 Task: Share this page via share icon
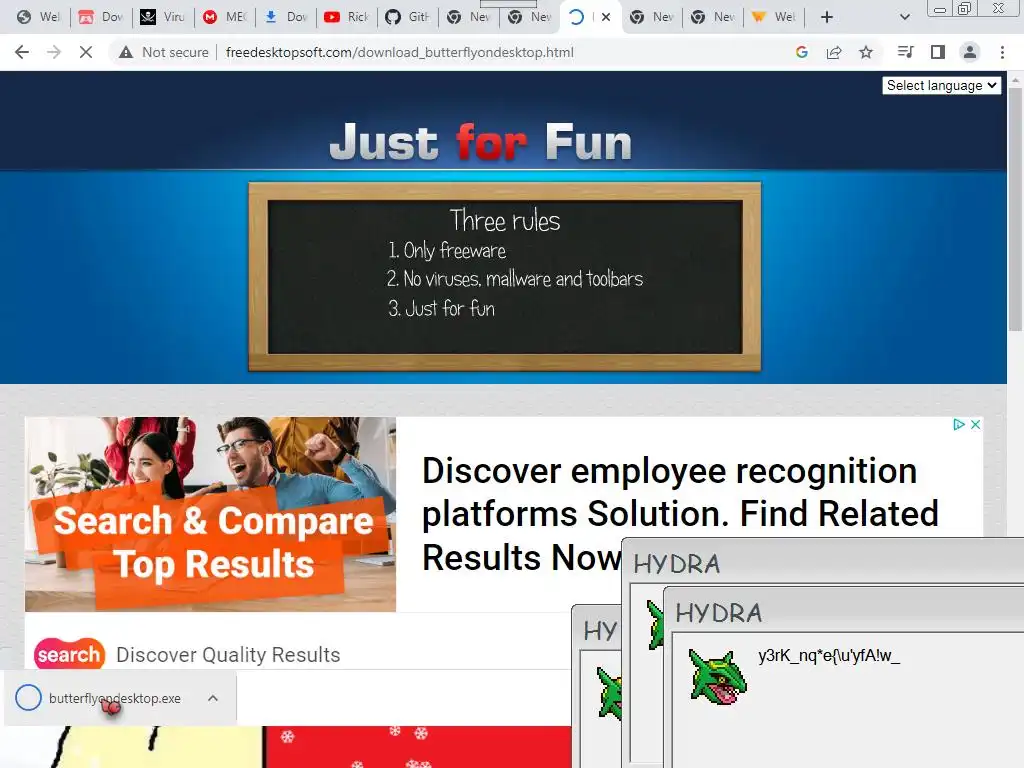(834, 52)
